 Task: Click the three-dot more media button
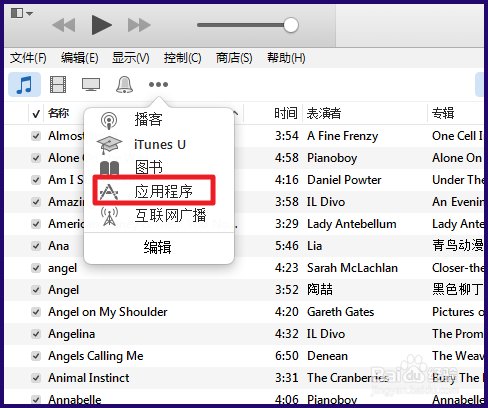point(158,84)
